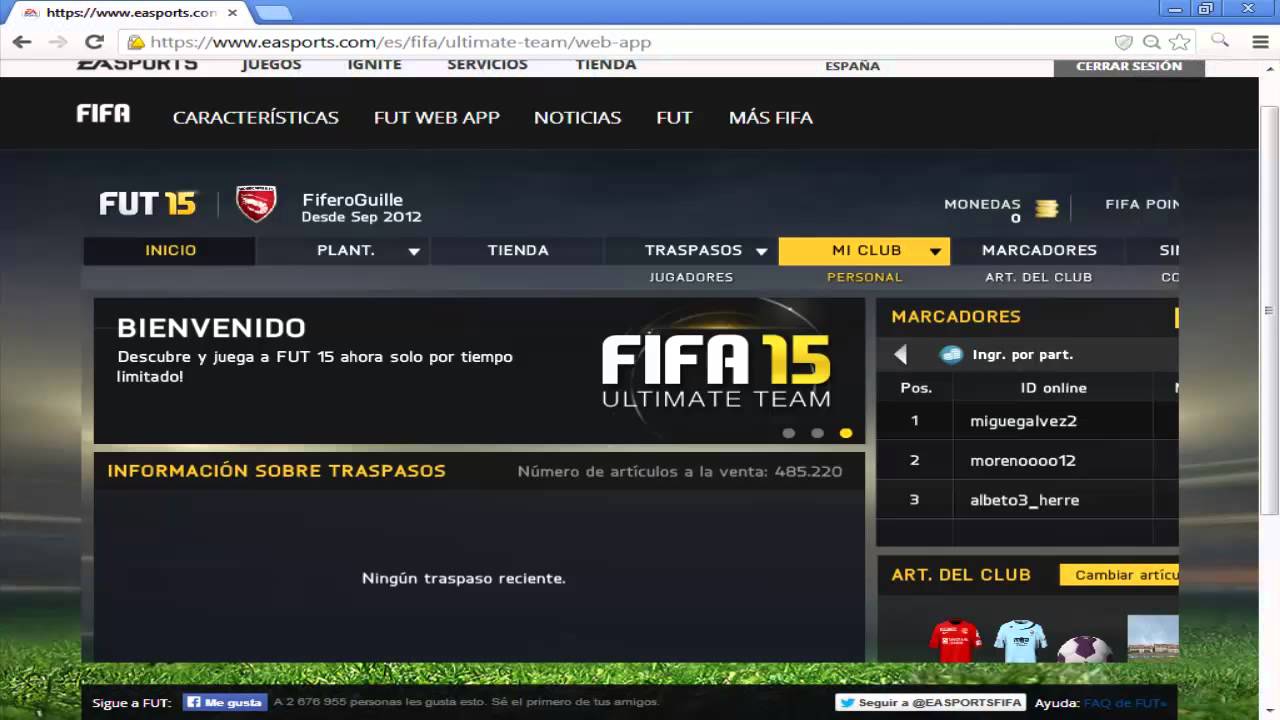Select the light blue away kit item
This screenshot has width=1280, height=720.
click(x=1020, y=641)
